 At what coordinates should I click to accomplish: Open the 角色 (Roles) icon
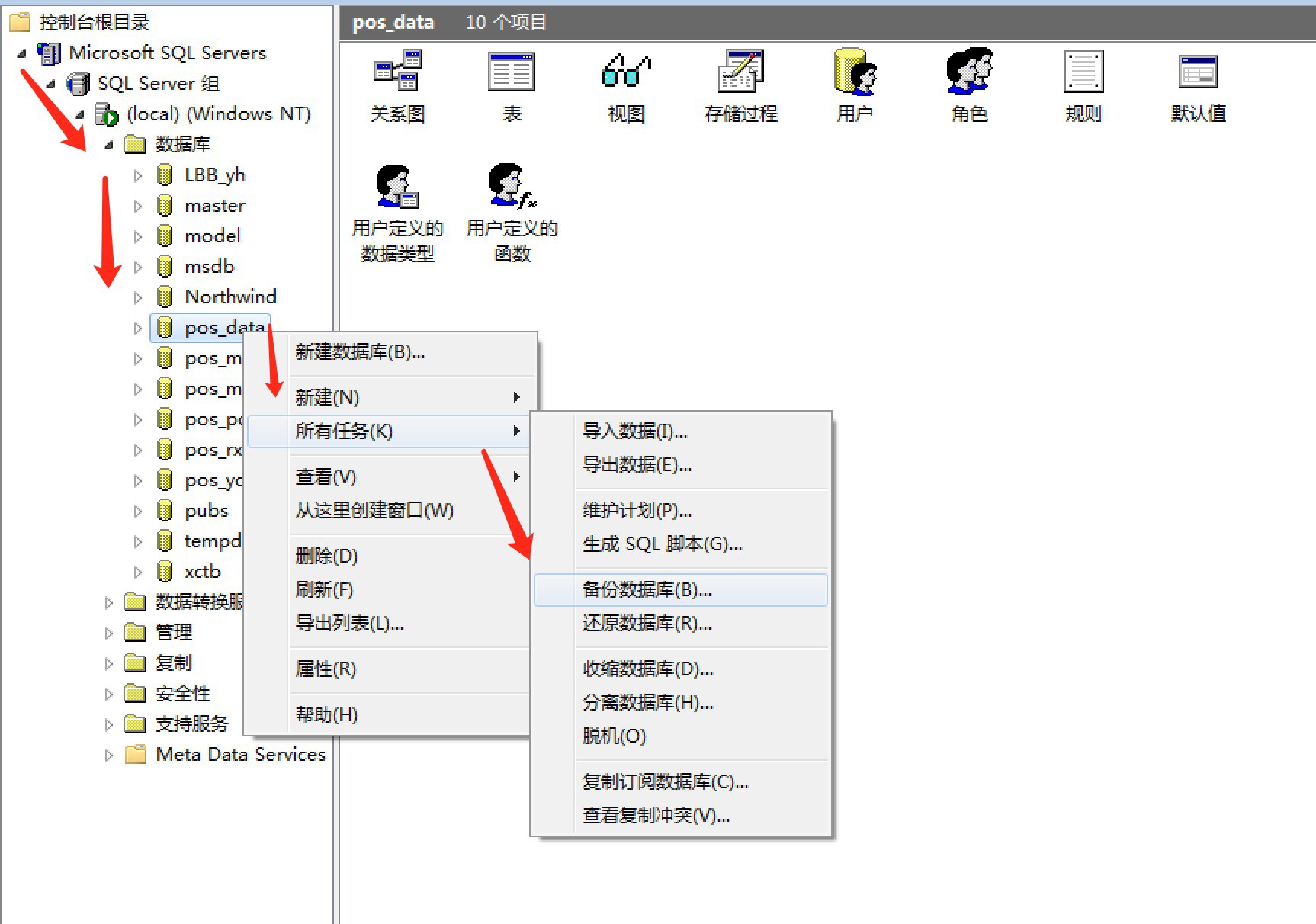pos(969,71)
